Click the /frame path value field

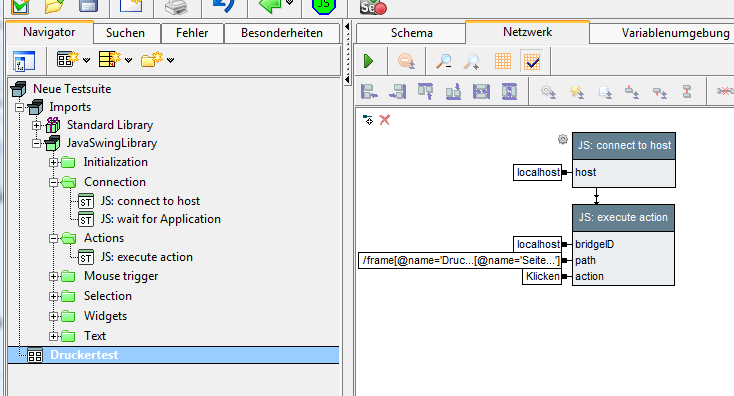click(x=460, y=260)
